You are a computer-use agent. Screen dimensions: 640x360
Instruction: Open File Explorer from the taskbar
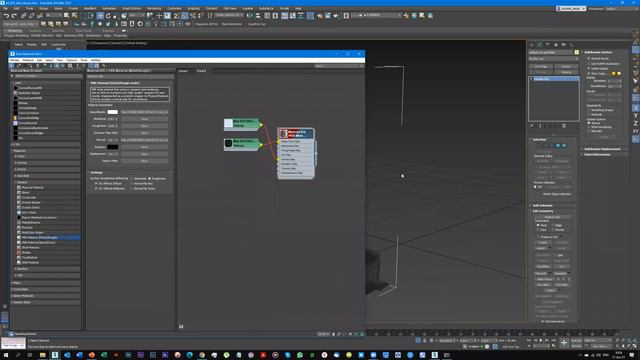point(42,355)
